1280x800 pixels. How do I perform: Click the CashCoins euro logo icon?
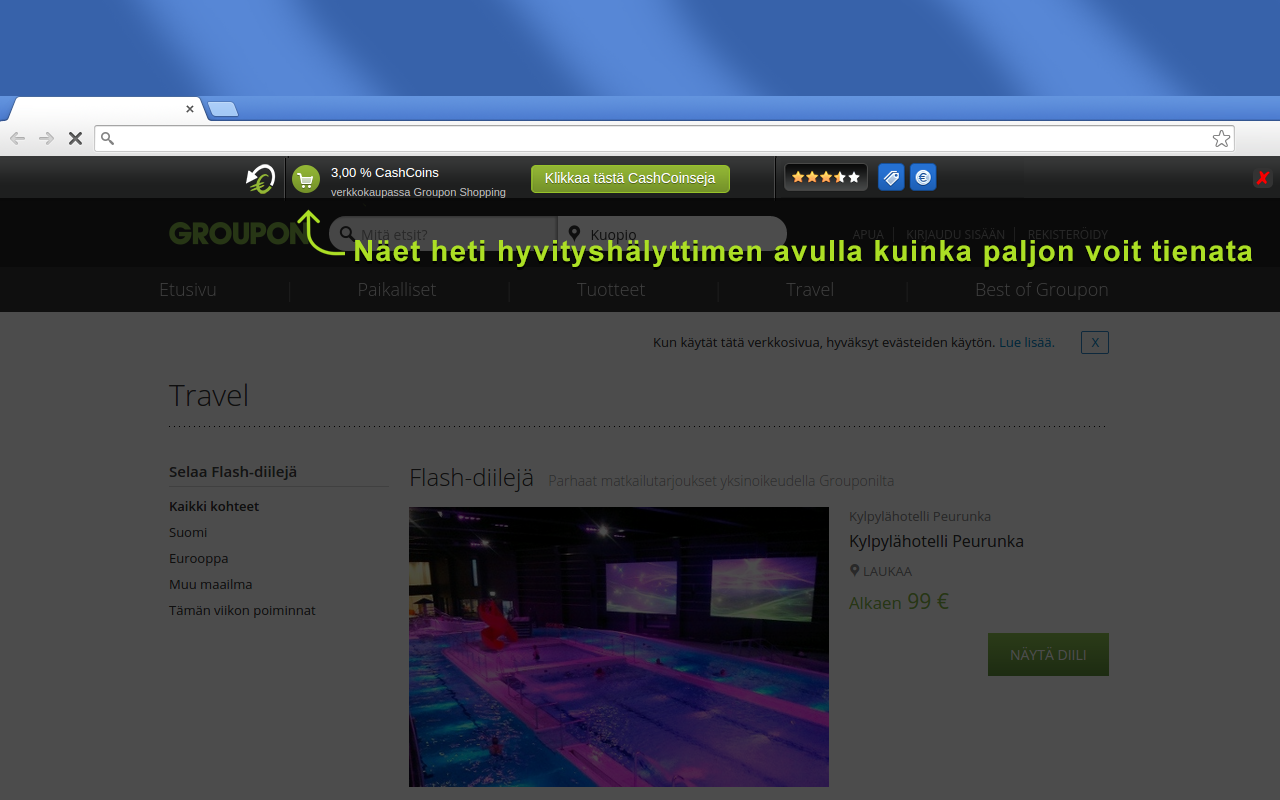coord(261,178)
